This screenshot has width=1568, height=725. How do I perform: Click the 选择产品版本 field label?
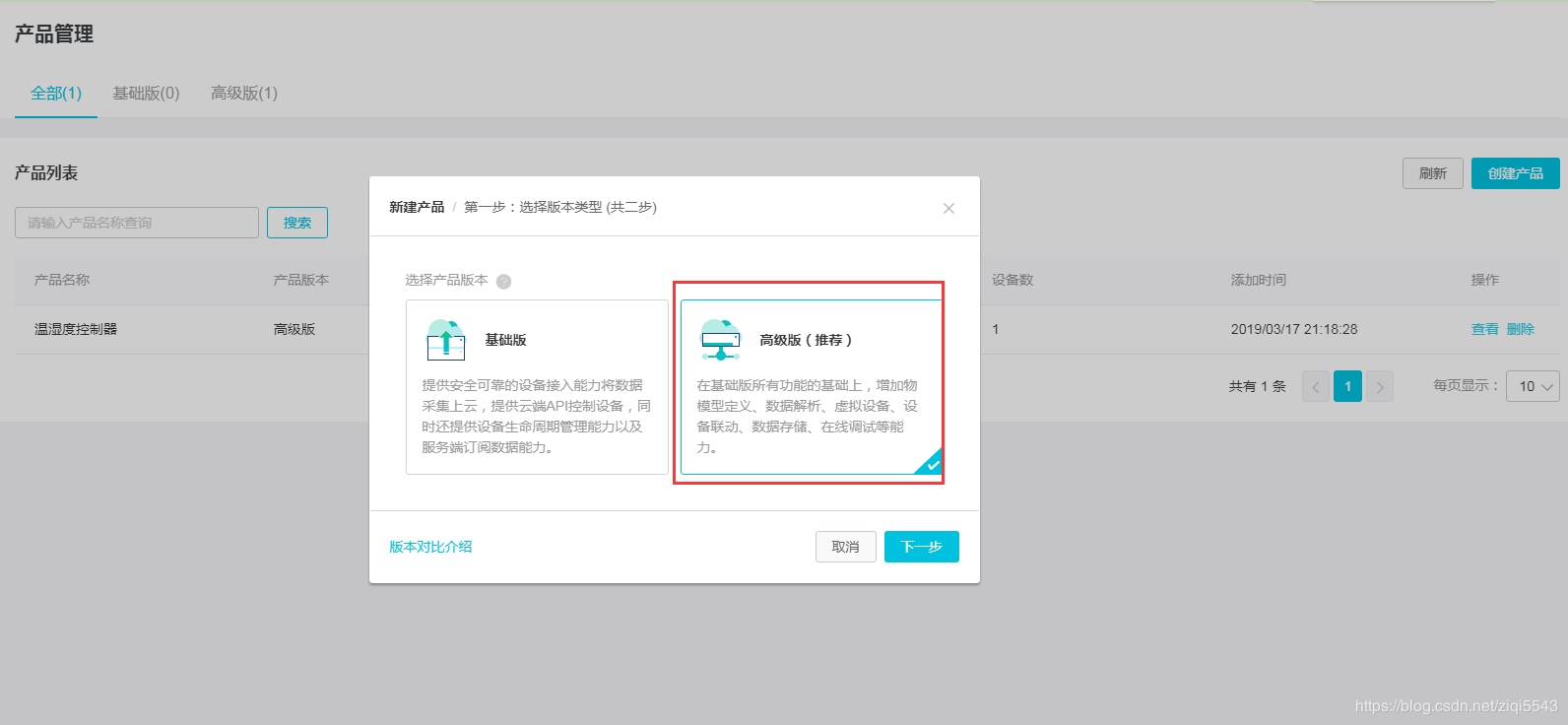[446, 280]
